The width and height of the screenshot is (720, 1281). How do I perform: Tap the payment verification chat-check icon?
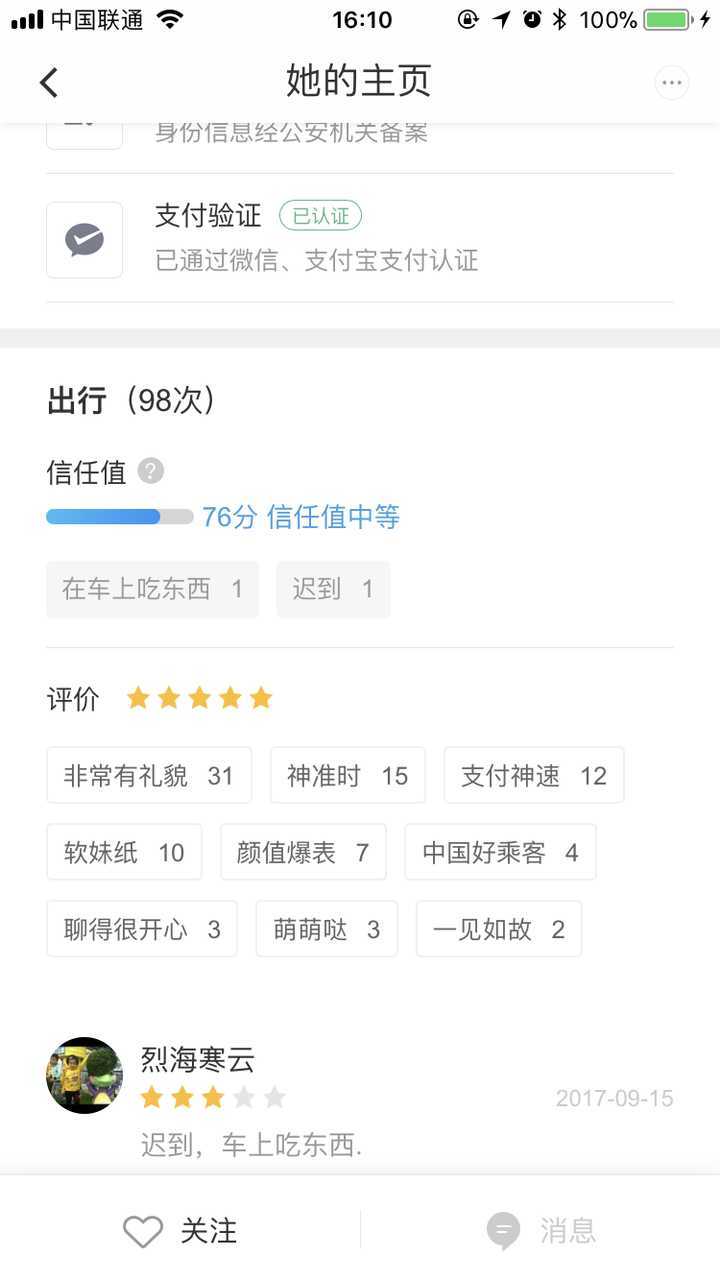point(85,240)
